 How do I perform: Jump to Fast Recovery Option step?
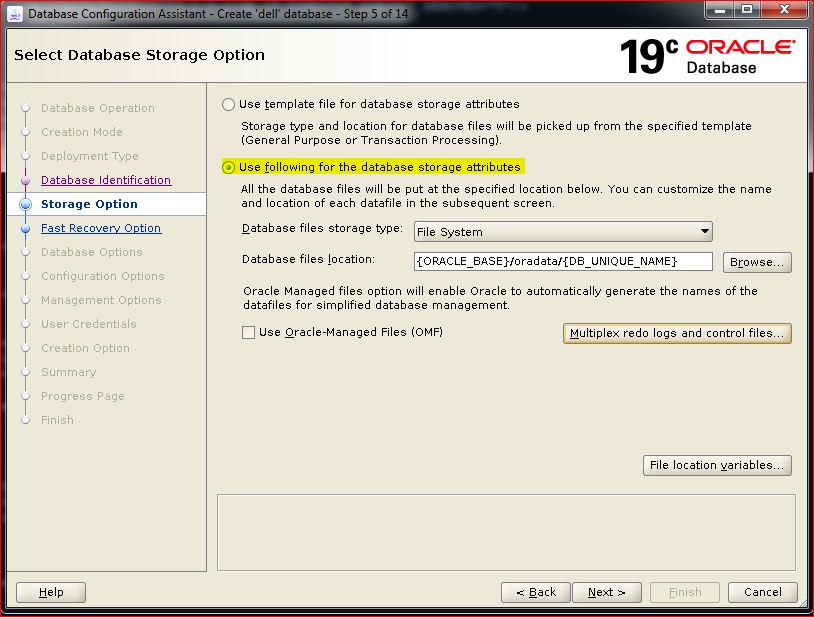(101, 228)
